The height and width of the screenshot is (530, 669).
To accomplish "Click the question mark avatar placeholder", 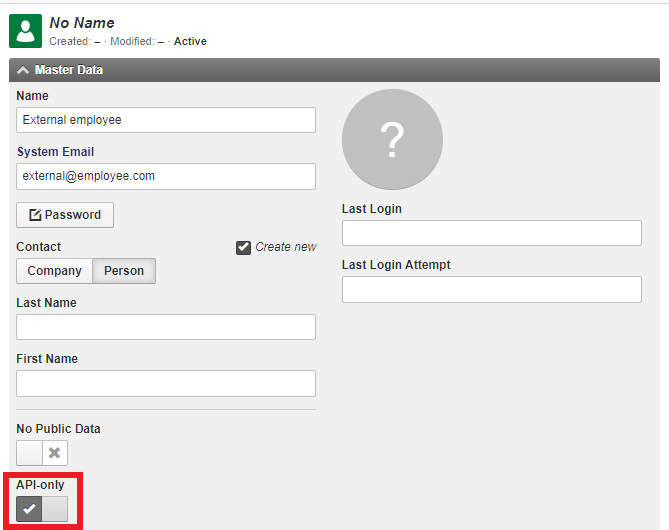I will [x=390, y=139].
